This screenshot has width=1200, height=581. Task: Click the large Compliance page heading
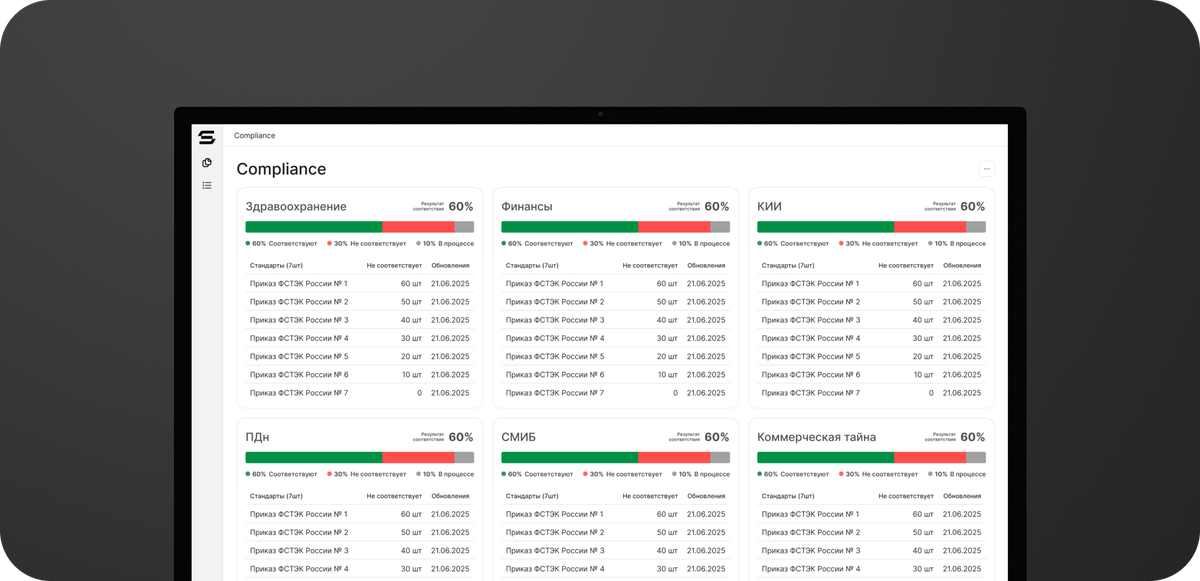coord(281,169)
